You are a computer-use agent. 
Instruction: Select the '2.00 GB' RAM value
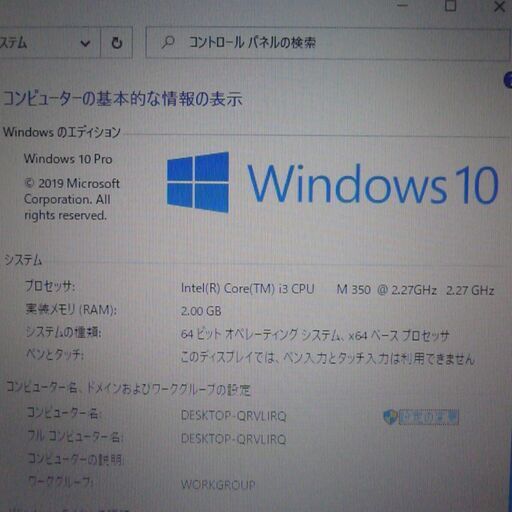(201, 311)
